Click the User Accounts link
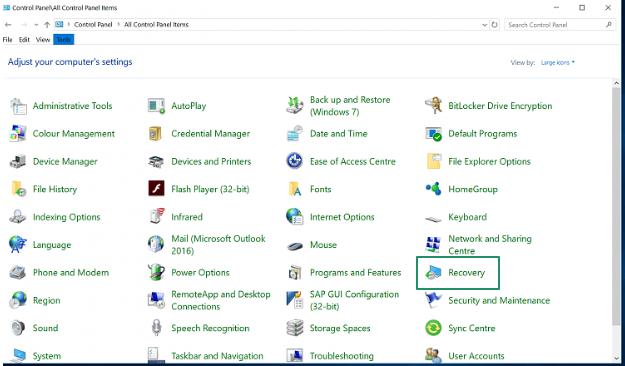 pos(476,356)
